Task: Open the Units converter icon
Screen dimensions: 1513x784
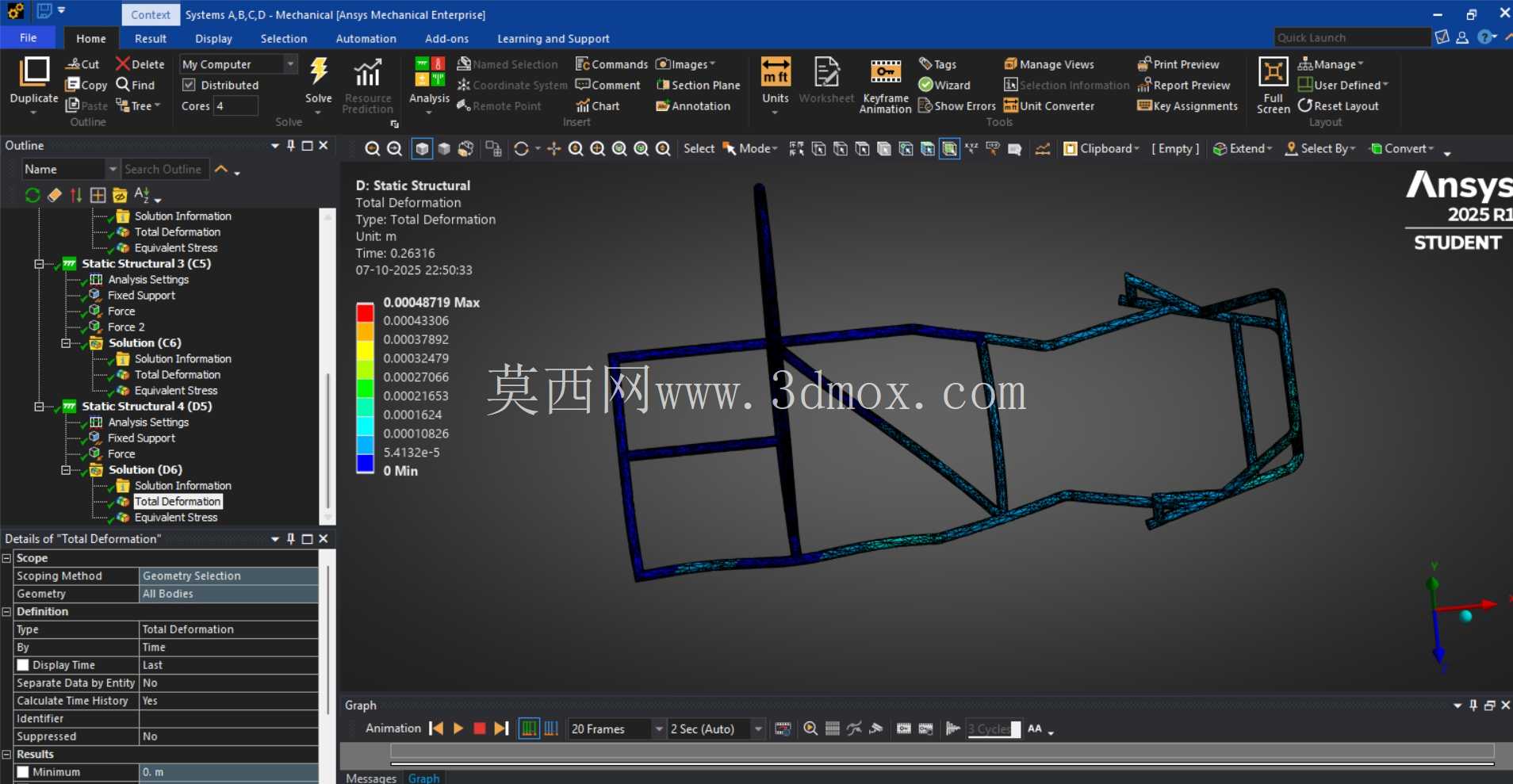Action: coord(775,71)
